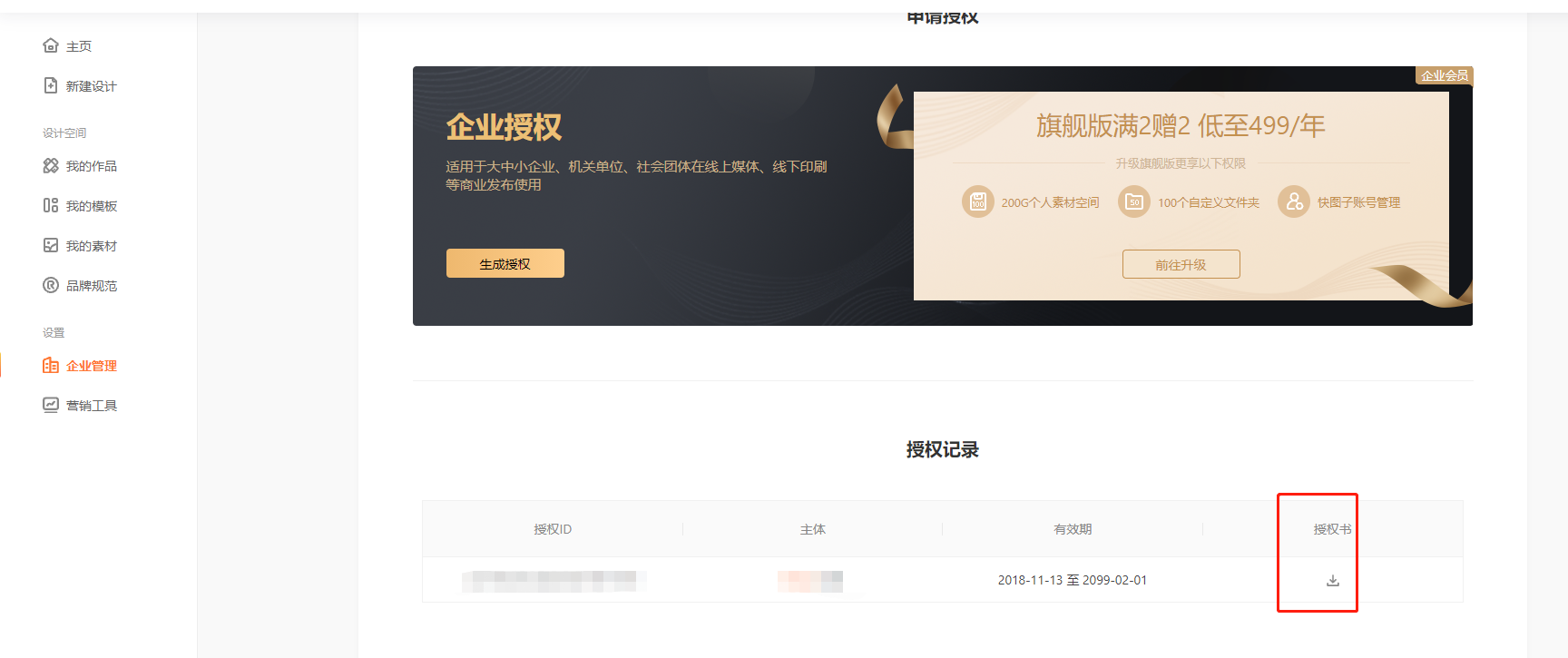Open 营销工具 menu item
This screenshot has width=1568, height=658.
(x=92, y=406)
